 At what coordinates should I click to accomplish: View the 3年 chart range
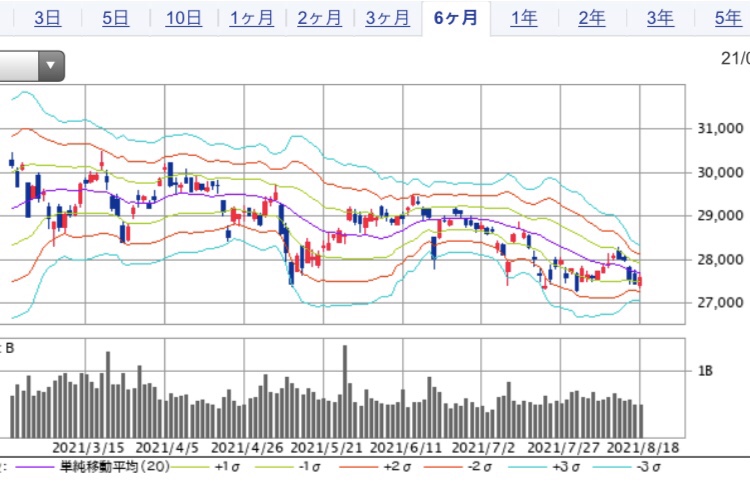tap(660, 18)
